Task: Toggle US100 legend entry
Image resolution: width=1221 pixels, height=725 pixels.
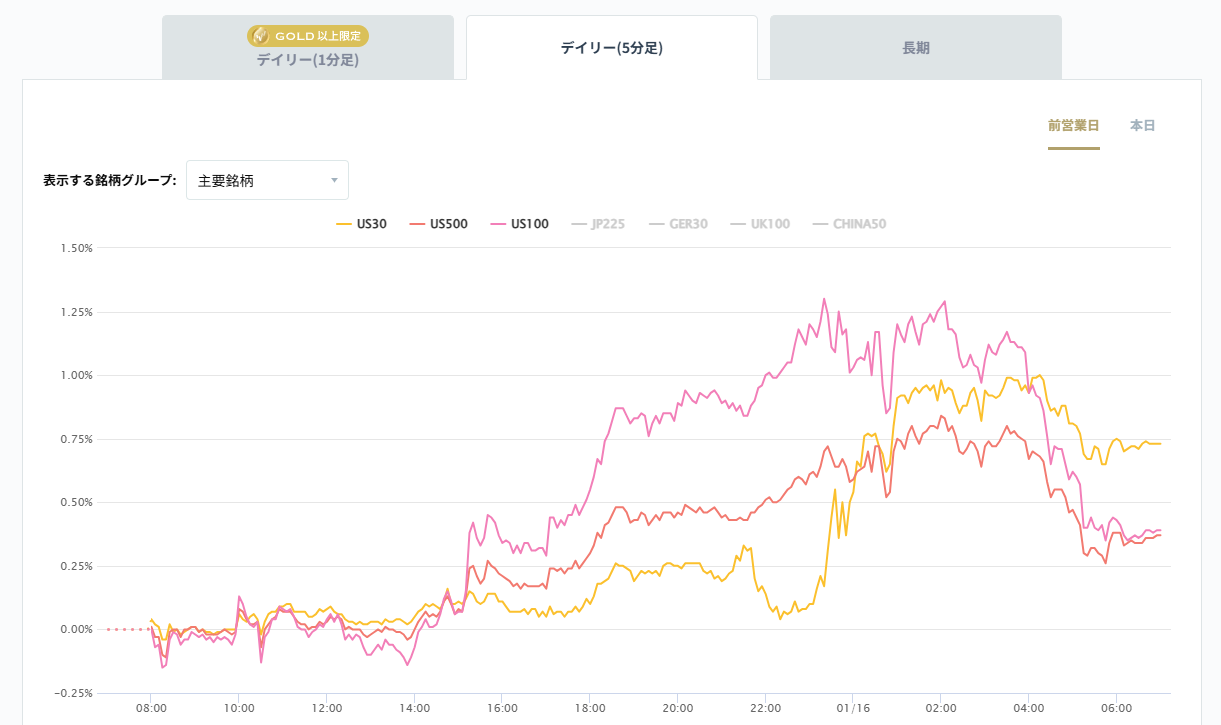Action: pyautogui.click(x=519, y=224)
